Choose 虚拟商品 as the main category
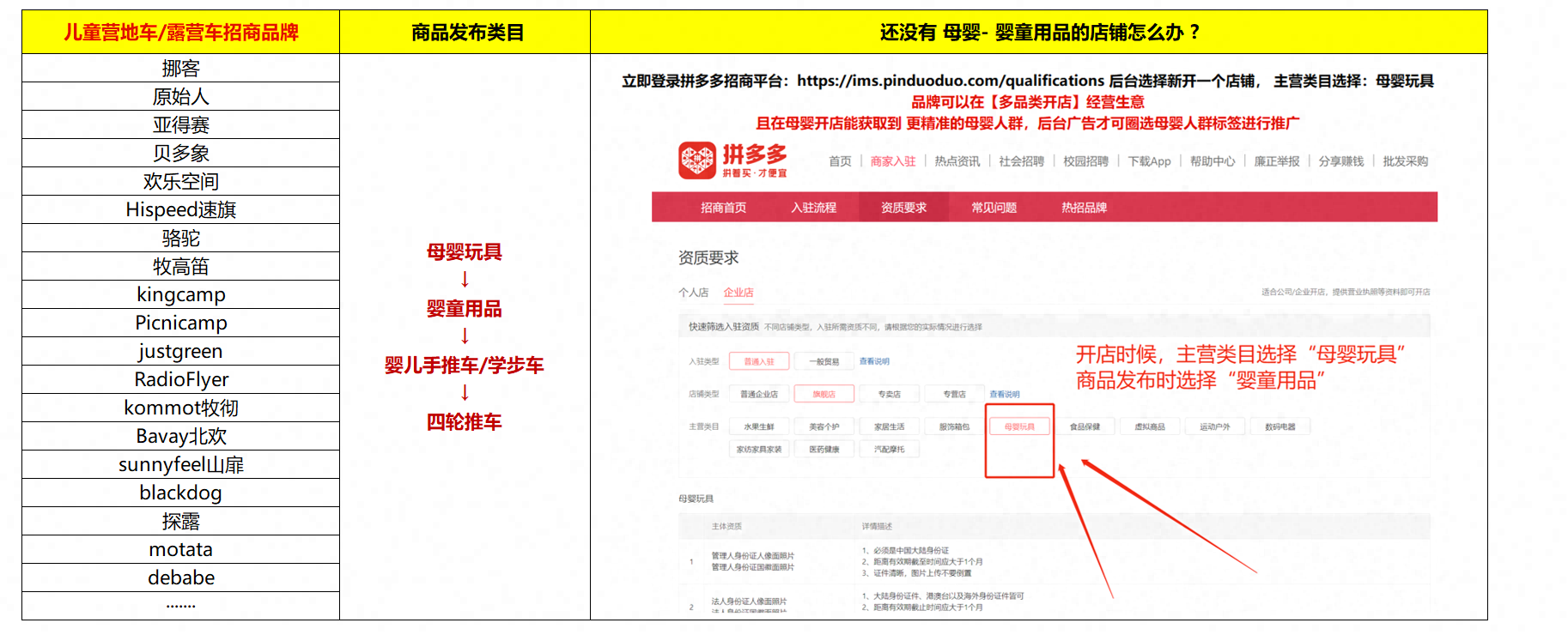1568x635 pixels. [x=1150, y=426]
